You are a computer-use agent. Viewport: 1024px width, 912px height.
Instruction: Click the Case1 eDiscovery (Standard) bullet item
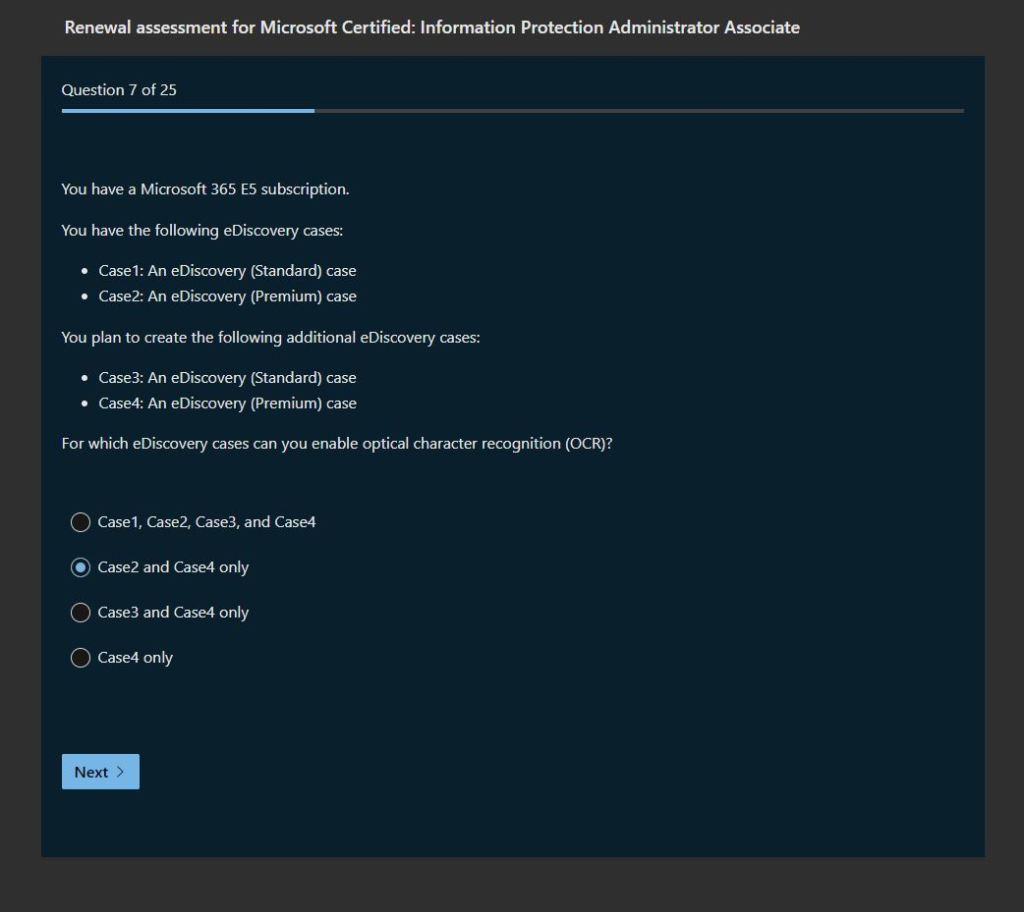point(227,271)
